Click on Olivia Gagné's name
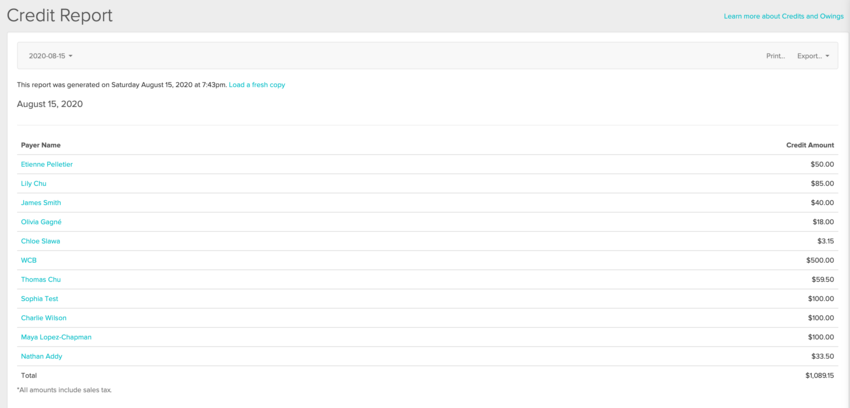 click(x=41, y=222)
